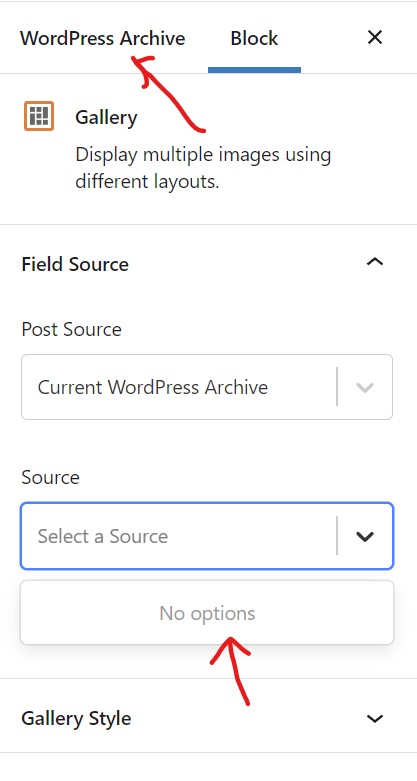Click the Post Source dropdown arrow

[365, 388]
